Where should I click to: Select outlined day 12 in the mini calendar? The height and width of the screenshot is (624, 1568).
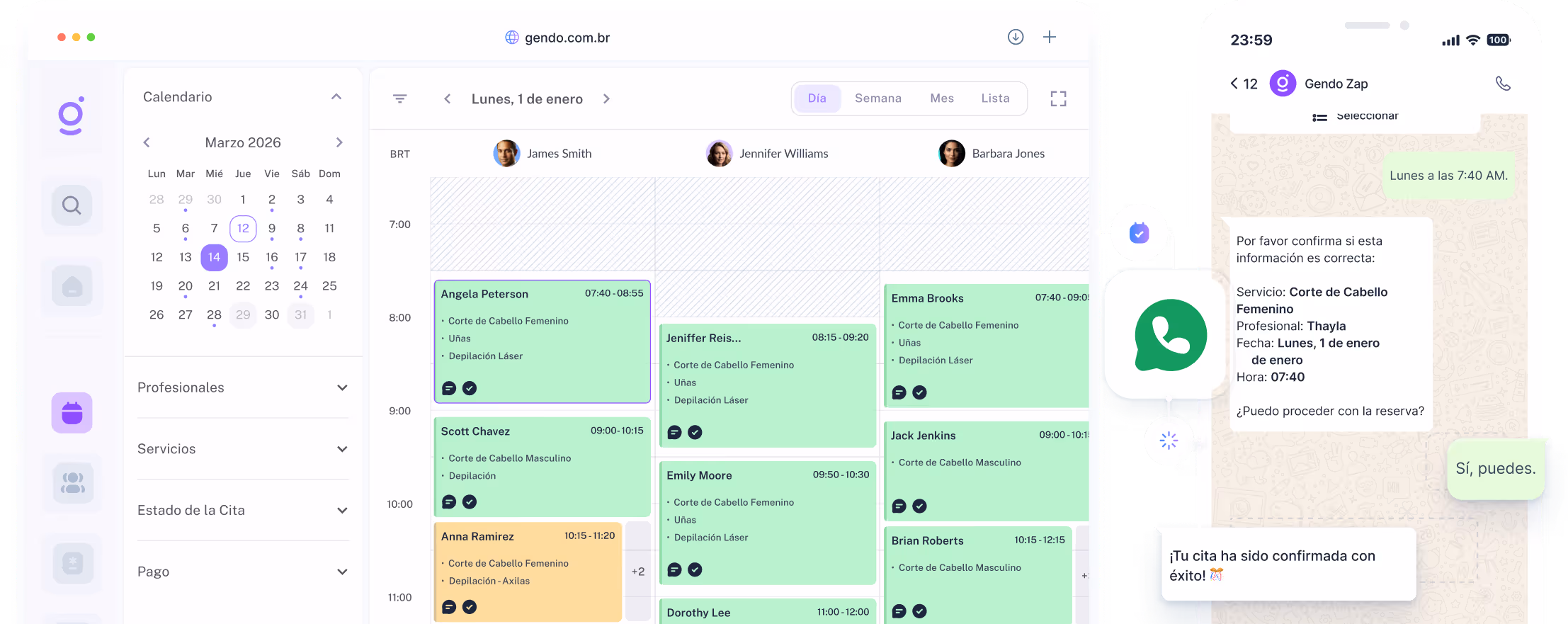243,228
